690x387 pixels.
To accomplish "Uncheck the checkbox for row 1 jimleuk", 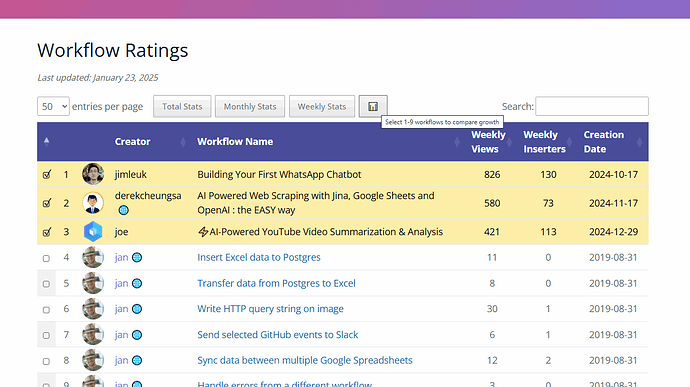I will 47,174.
